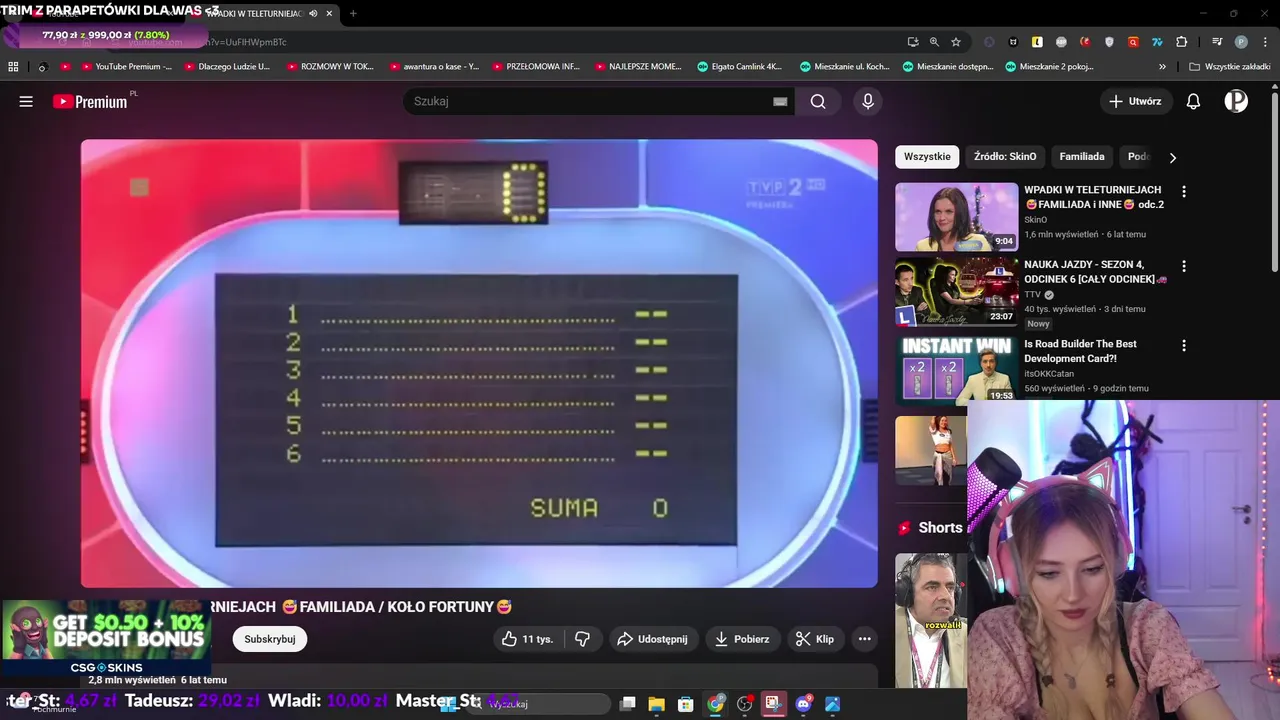Click the zoom magnifier in address bar
Screen dimensions: 1280x720
tap(934, 42)
